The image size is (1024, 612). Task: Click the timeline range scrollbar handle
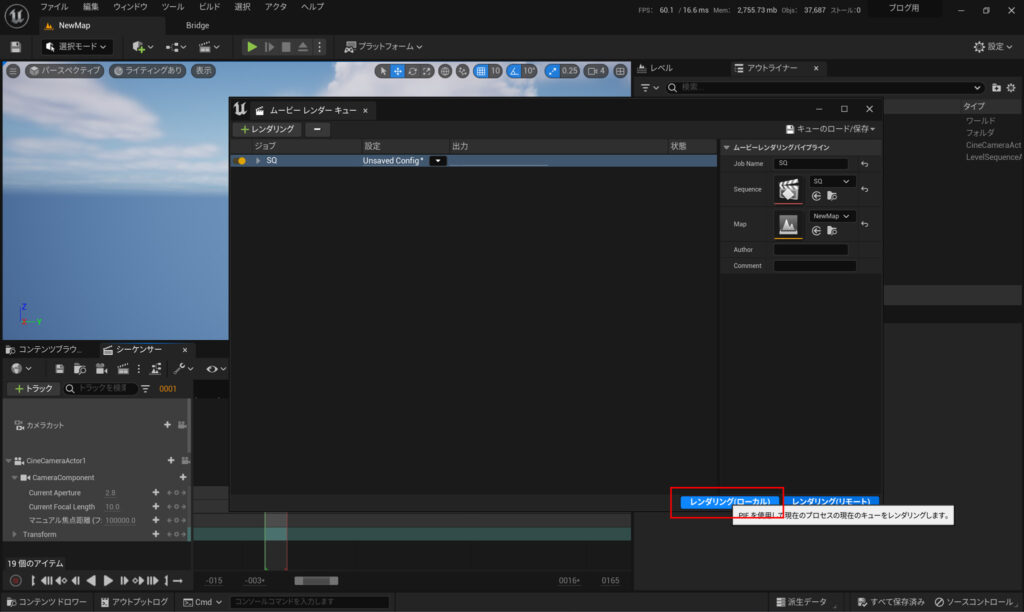(x=316, y=581)
